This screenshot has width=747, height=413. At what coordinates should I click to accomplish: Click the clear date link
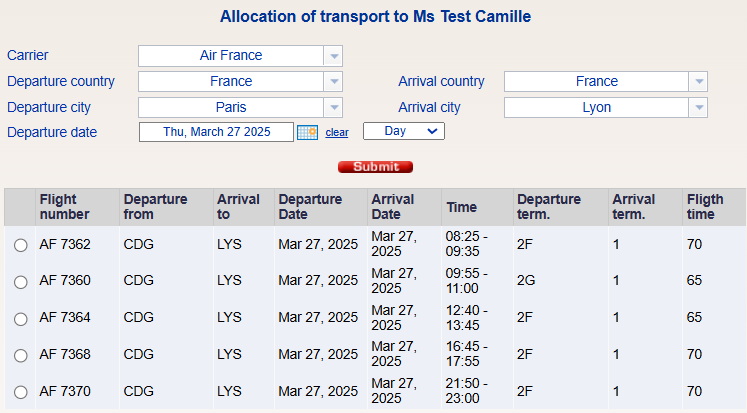336,133
